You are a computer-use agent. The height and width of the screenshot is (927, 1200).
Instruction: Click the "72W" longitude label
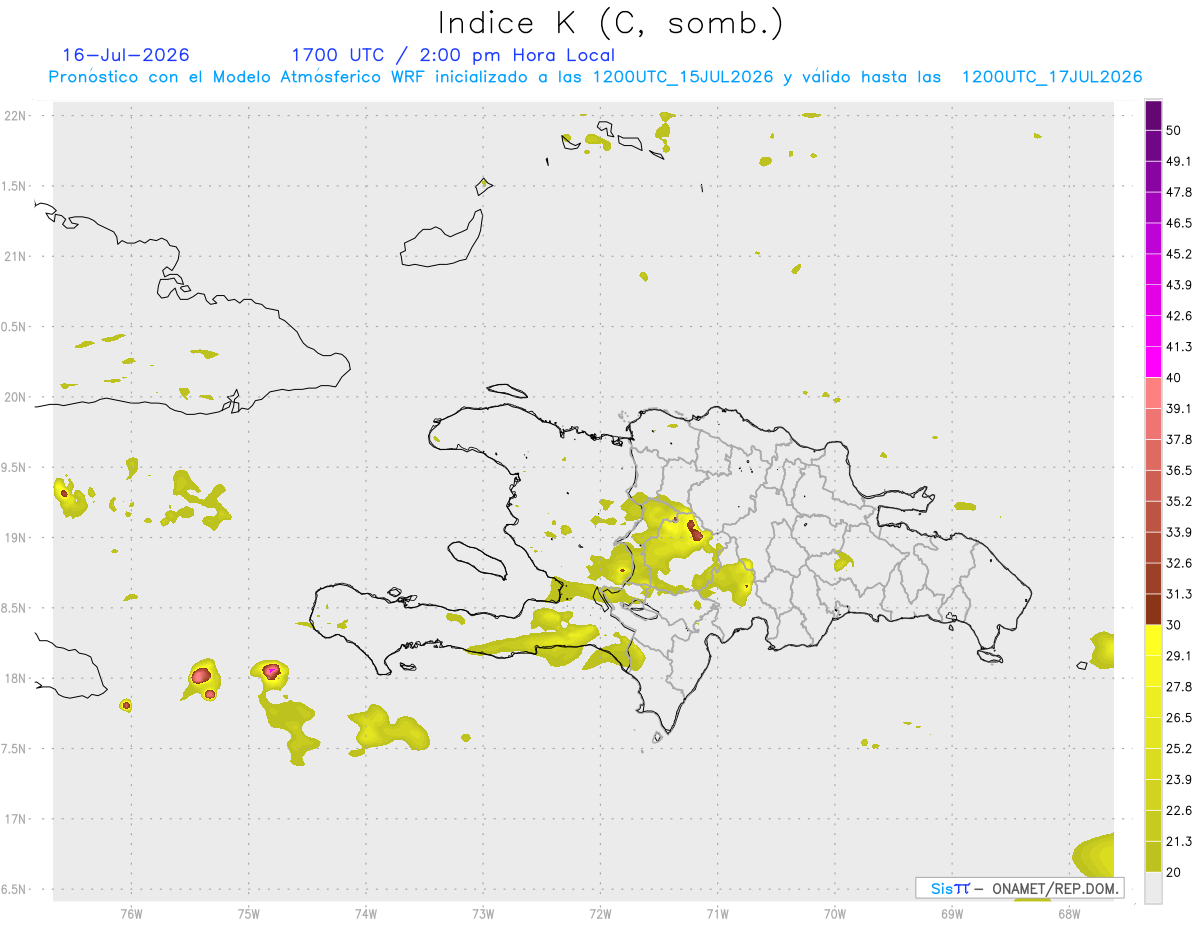pyautogui.click(x=601, y=913)
